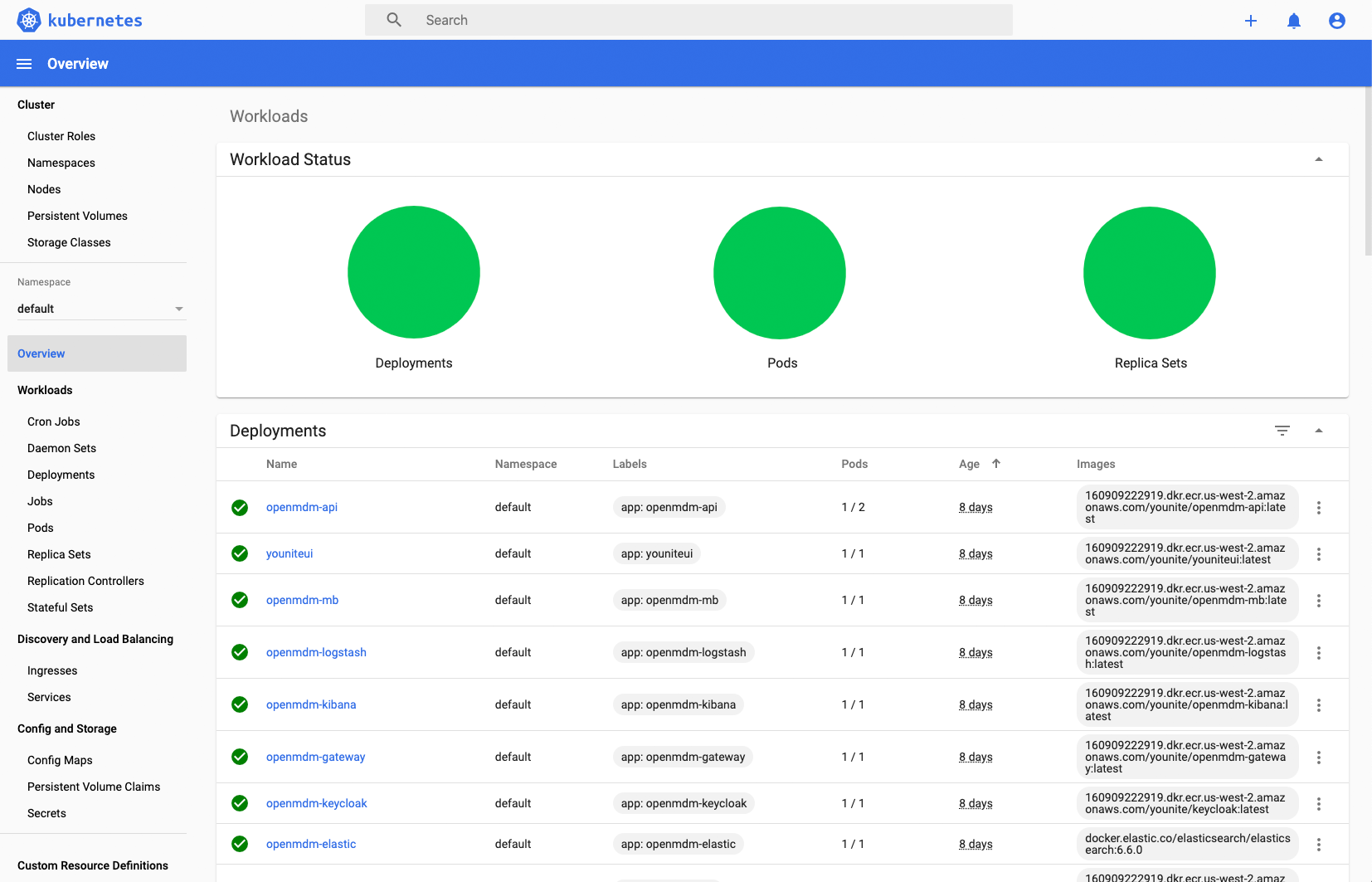
Task: Open actions menu for openmdm-api row
Action: click(1319, 507)
